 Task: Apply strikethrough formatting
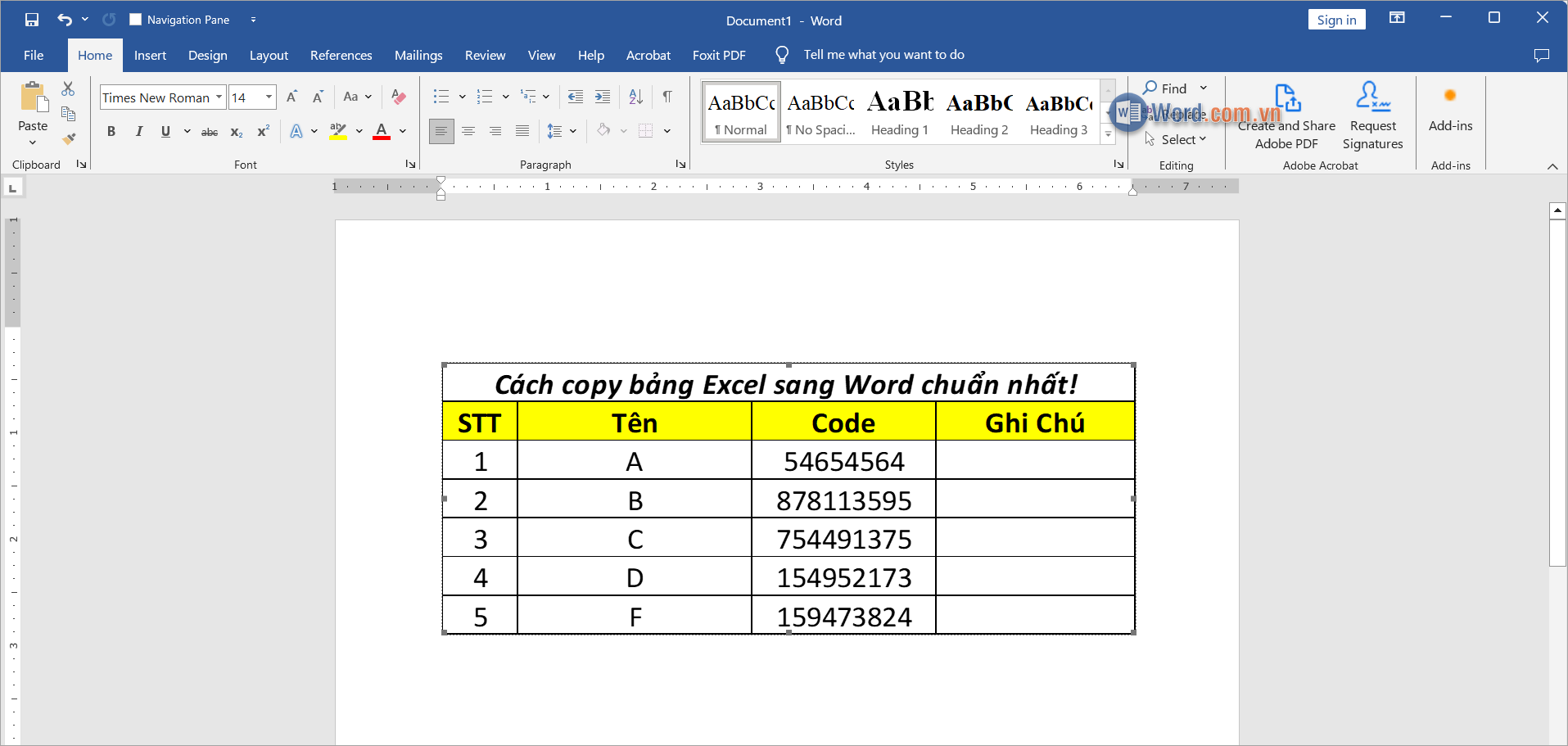[210, 132]
